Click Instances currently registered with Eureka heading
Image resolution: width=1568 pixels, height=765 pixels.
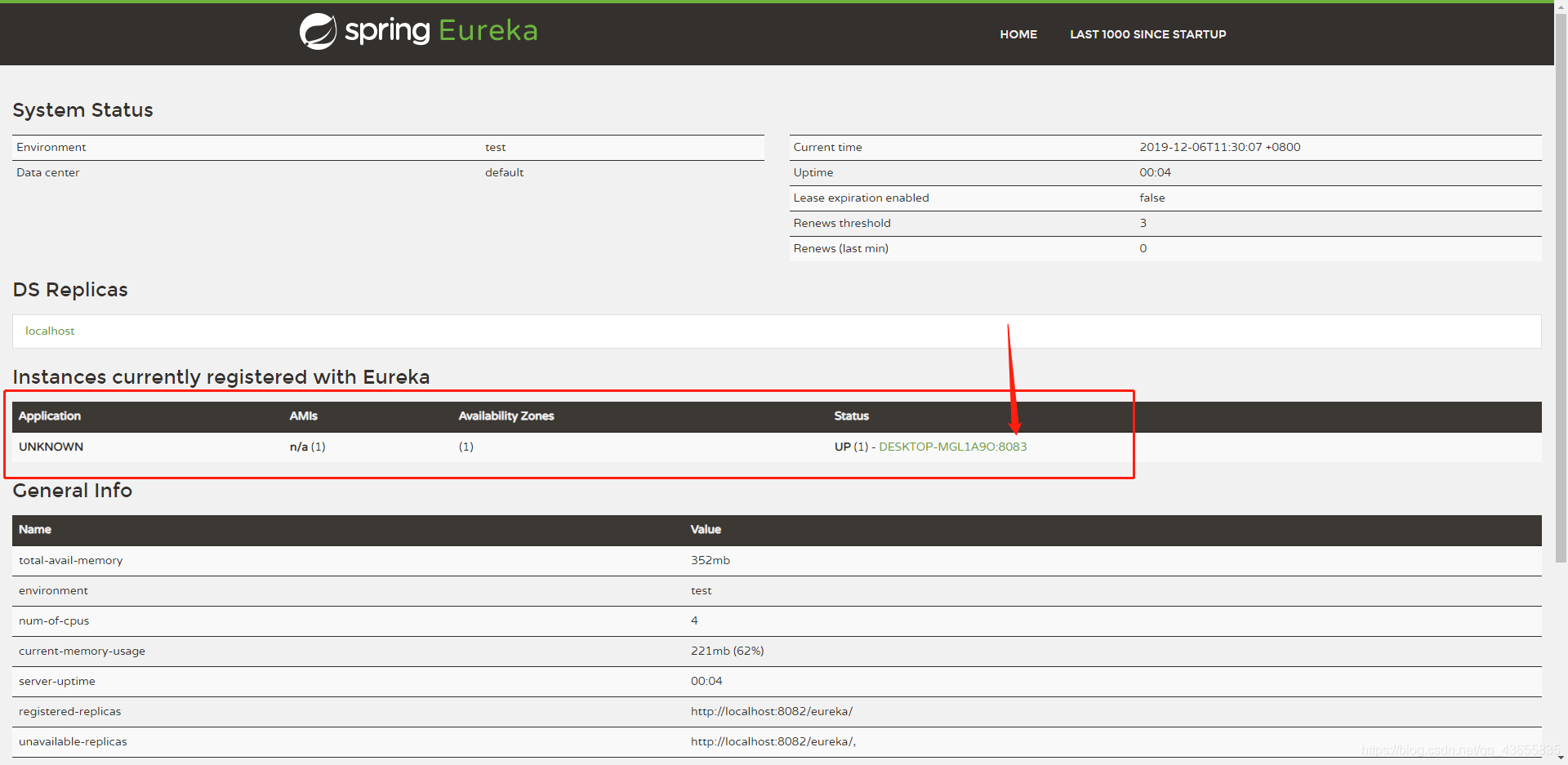tap(221, 377)
